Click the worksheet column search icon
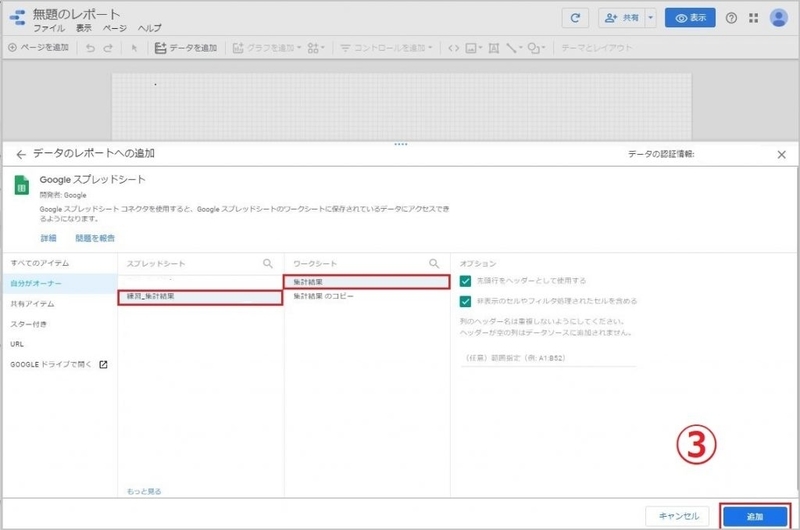This screenshot has height=530, width=800. [x=434, y=263]
